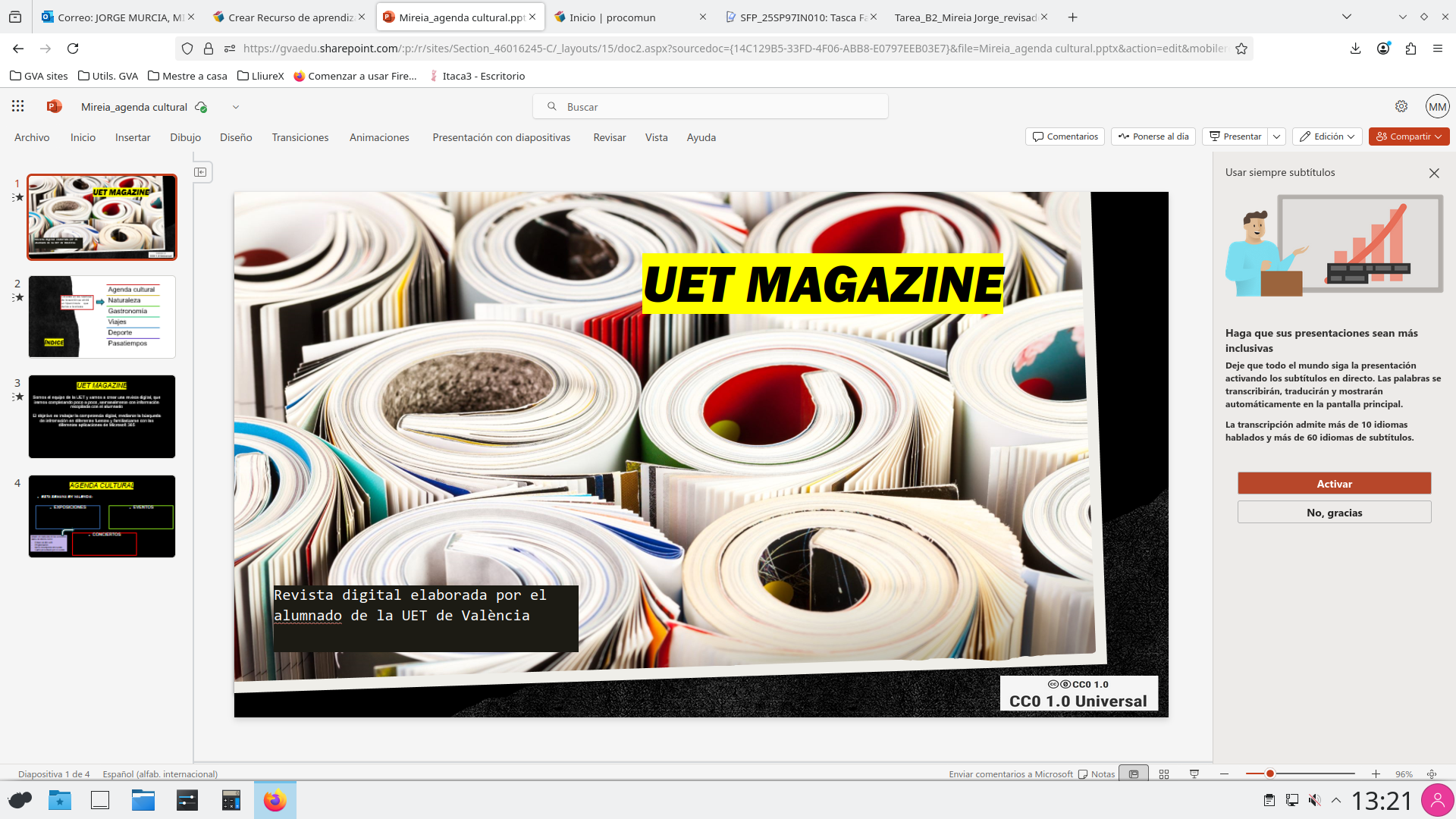Screen dimensions: 1456x819
Task: Start slideshow from status bar icon
Action: 1194,773
